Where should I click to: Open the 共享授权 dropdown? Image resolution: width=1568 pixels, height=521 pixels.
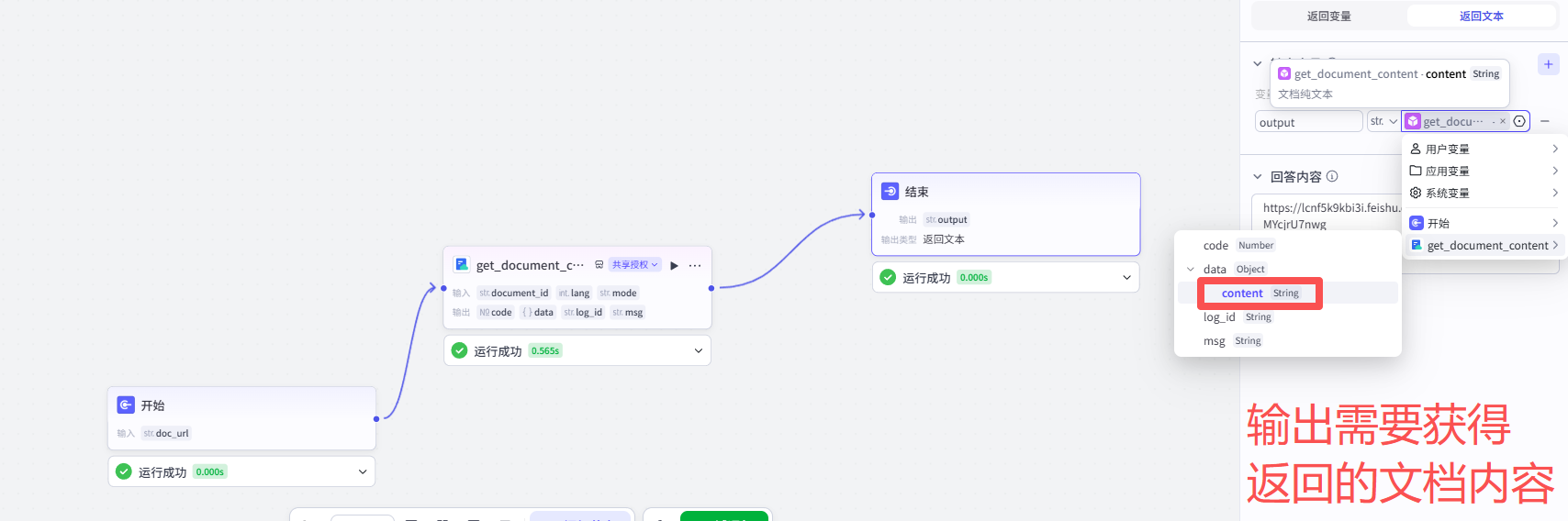click(635, 265)
